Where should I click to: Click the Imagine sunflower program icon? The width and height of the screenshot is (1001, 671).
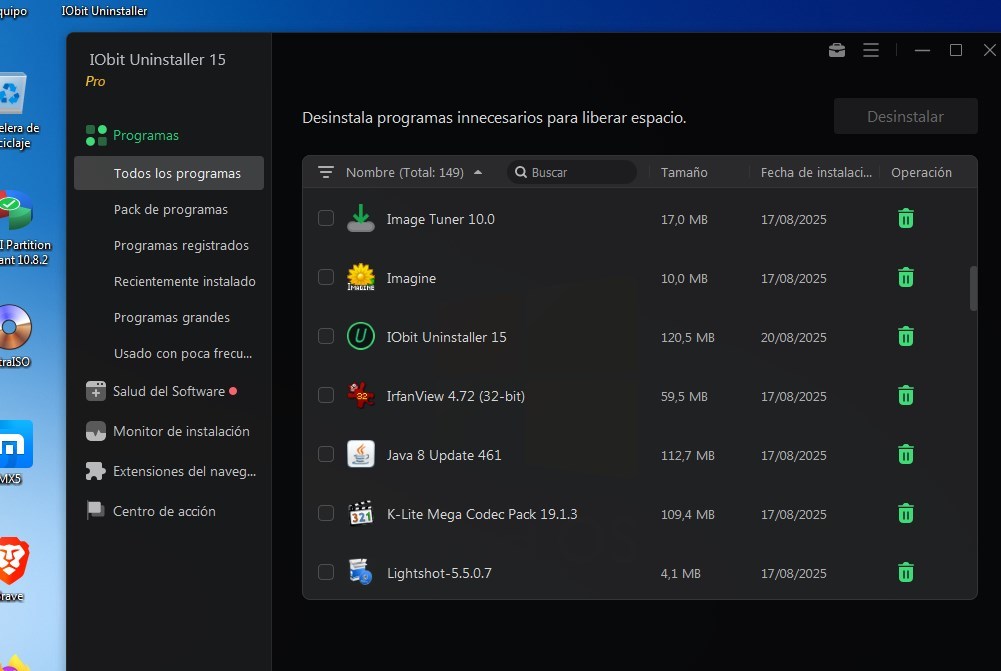pyautogui.click(x=361, y=278)
